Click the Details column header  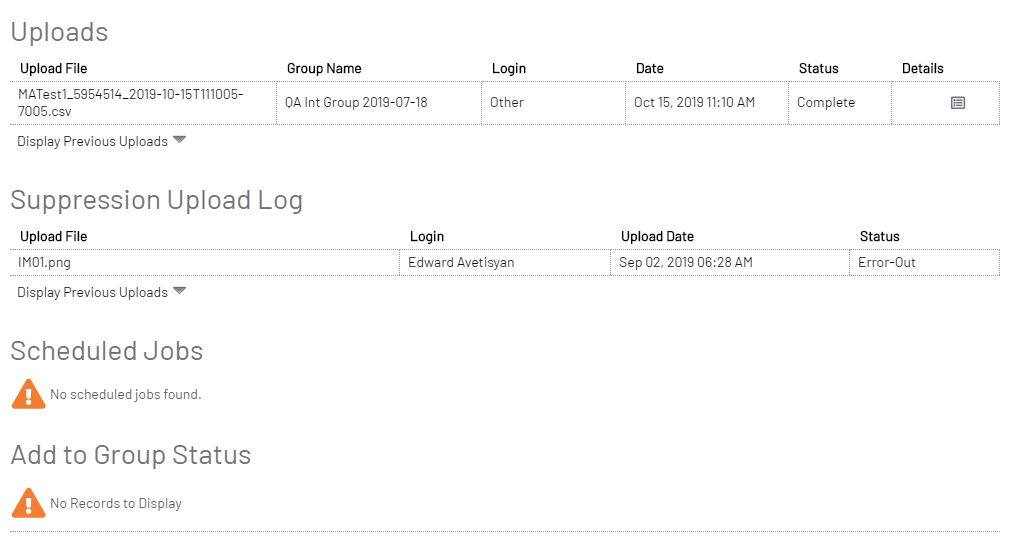click(x=922, y=68)
